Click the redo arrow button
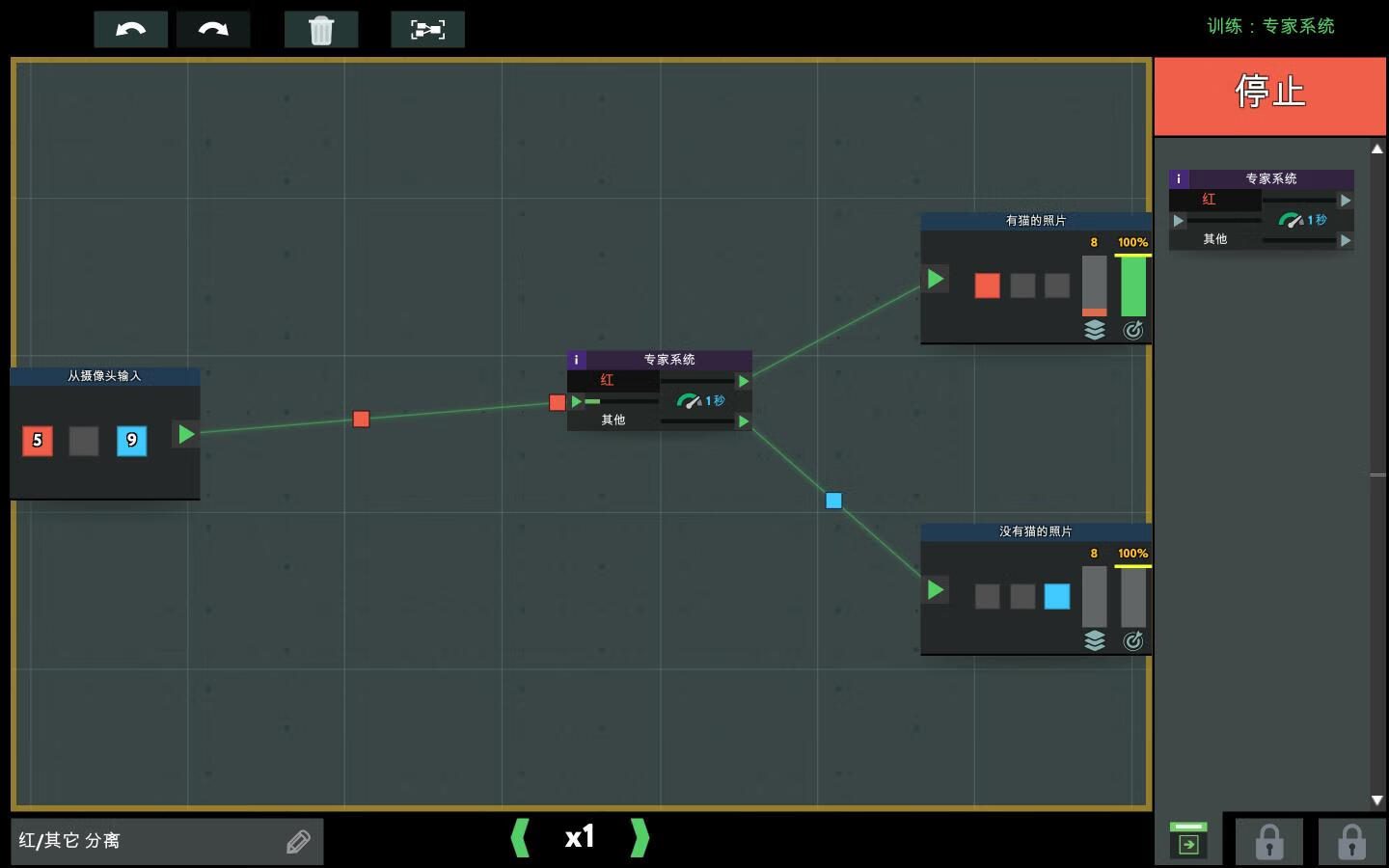Screen dimensions: 1389x868 (213, 30)
